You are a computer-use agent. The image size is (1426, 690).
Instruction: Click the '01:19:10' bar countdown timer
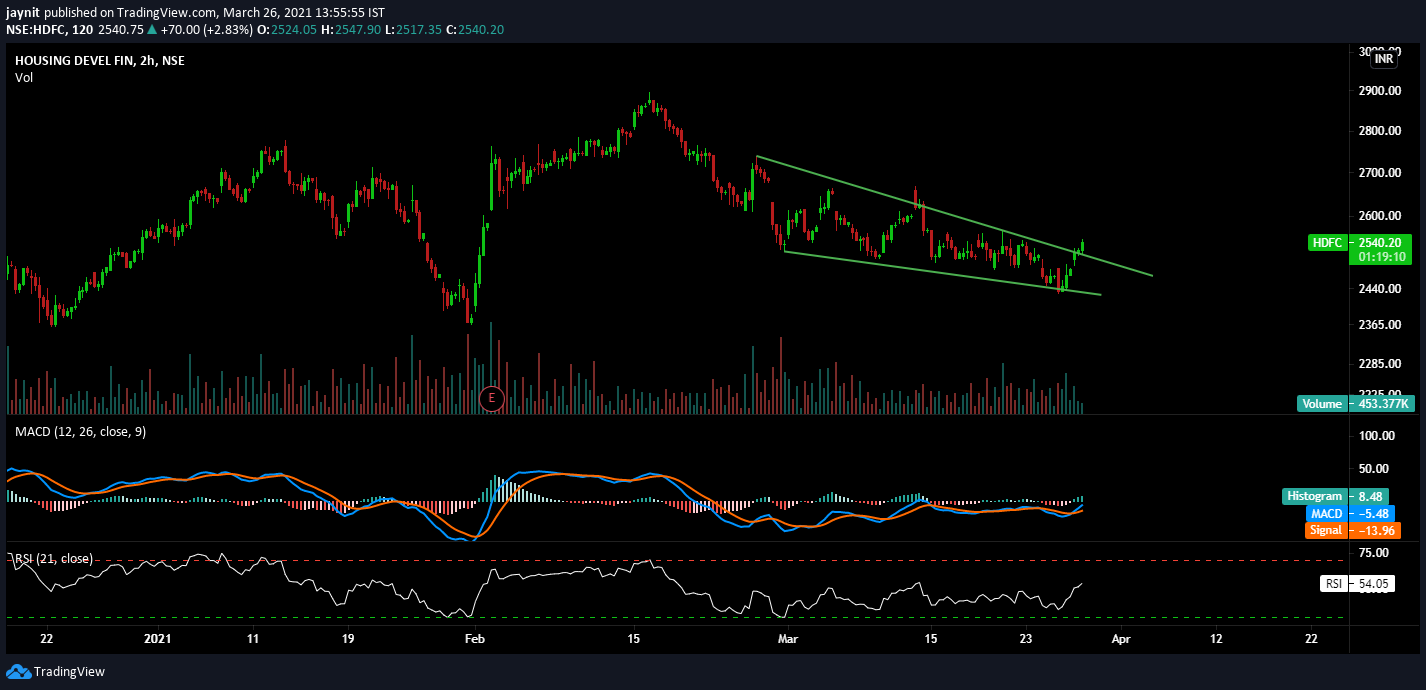click(1382, 257)
